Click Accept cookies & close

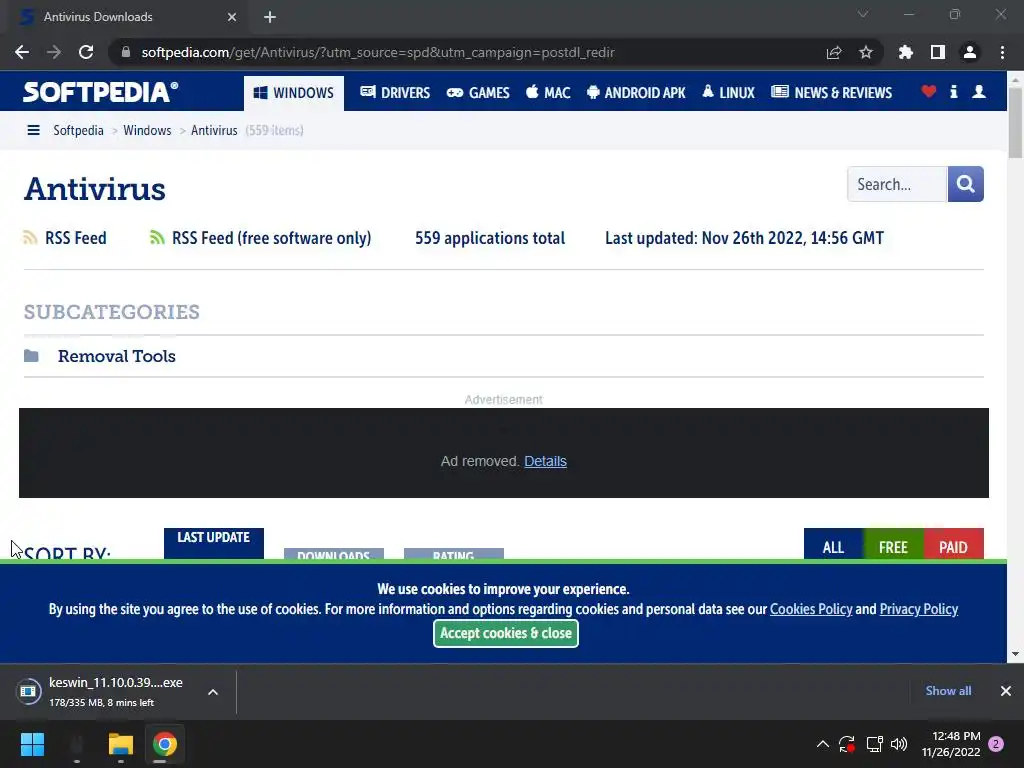point(506,633)
